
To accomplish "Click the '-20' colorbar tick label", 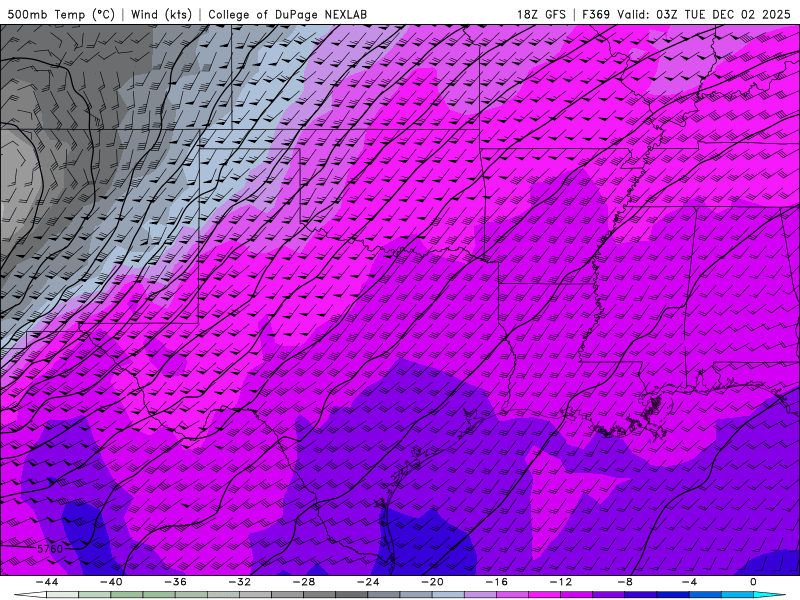I will click(432, 582).
